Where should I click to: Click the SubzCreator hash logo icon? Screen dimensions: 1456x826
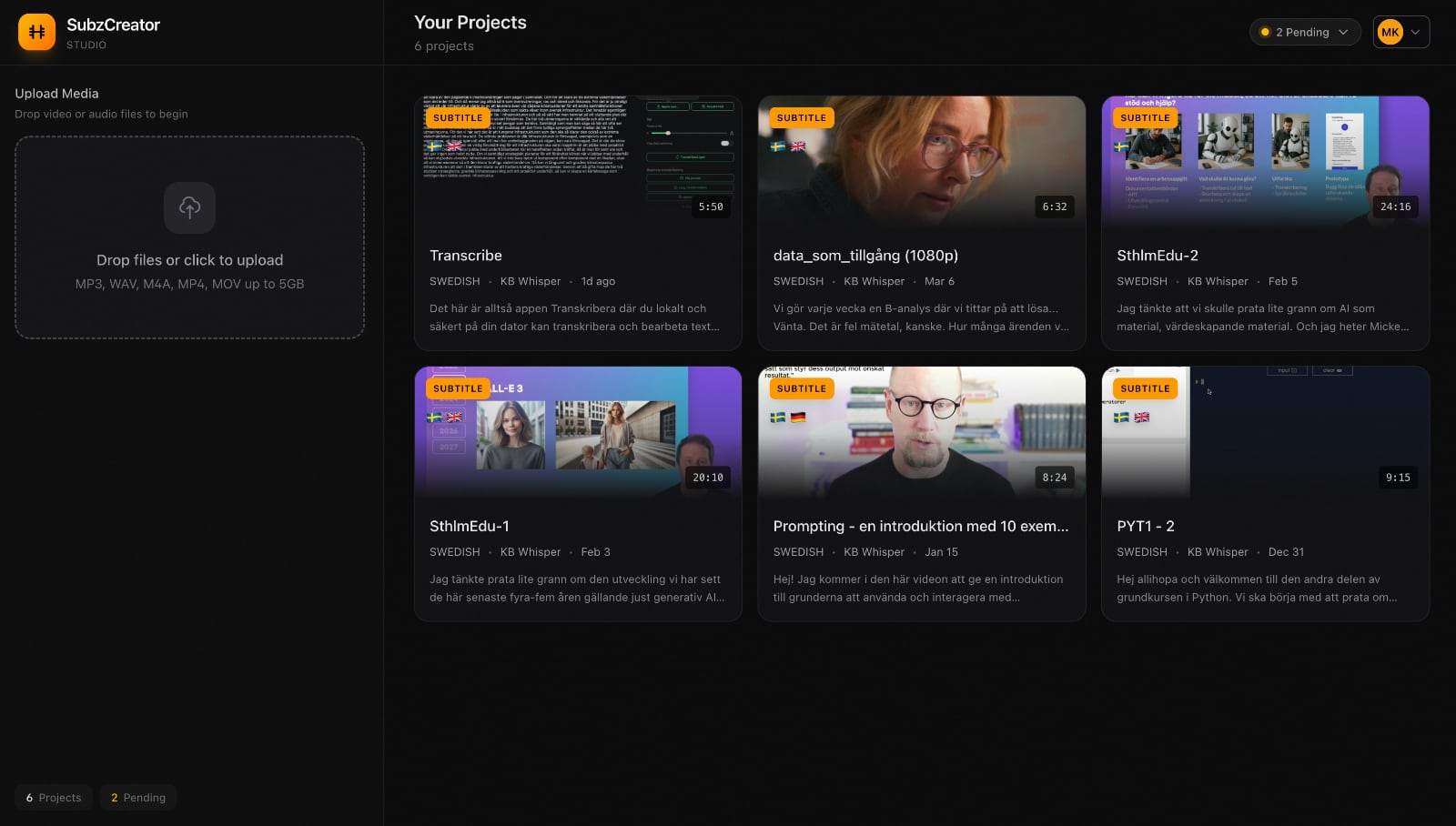point(35,33)
